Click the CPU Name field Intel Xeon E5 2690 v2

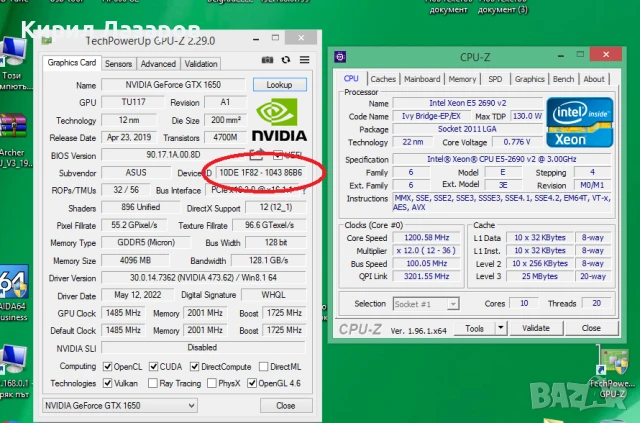467,103
